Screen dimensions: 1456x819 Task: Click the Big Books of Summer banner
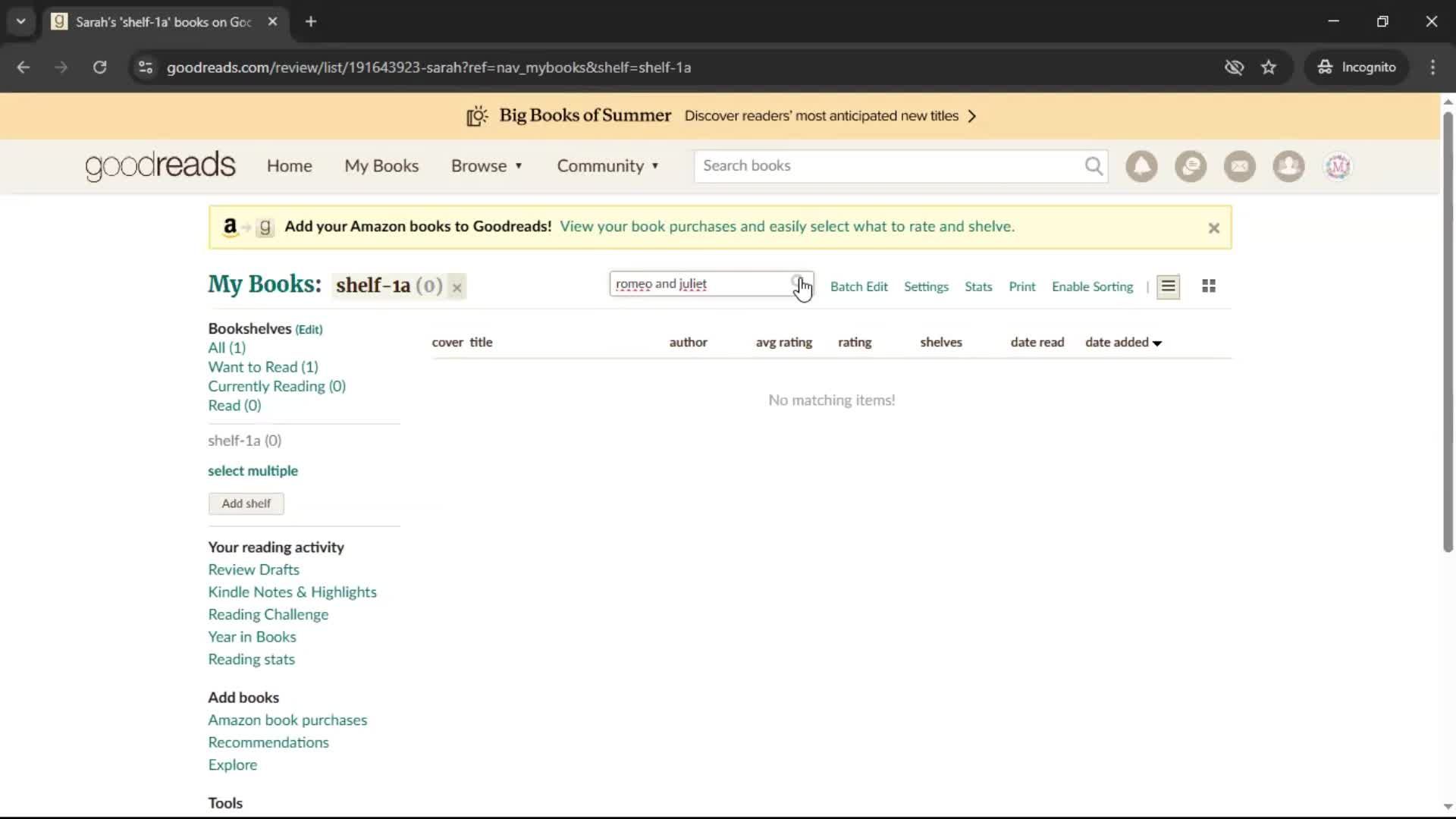pyautogui.click(x=720, y=116)
